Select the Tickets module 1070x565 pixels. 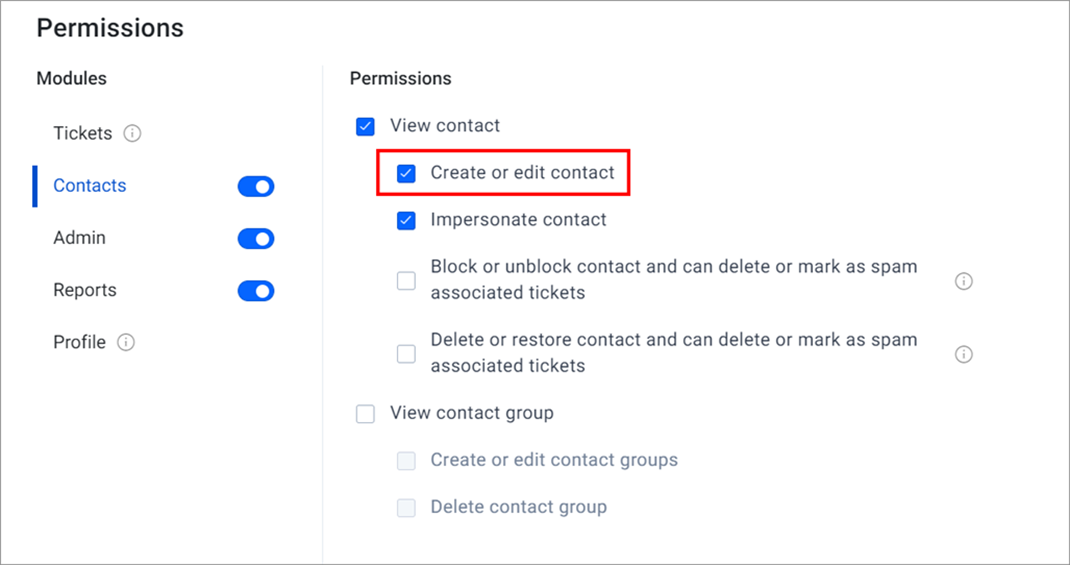coord(83,133)
